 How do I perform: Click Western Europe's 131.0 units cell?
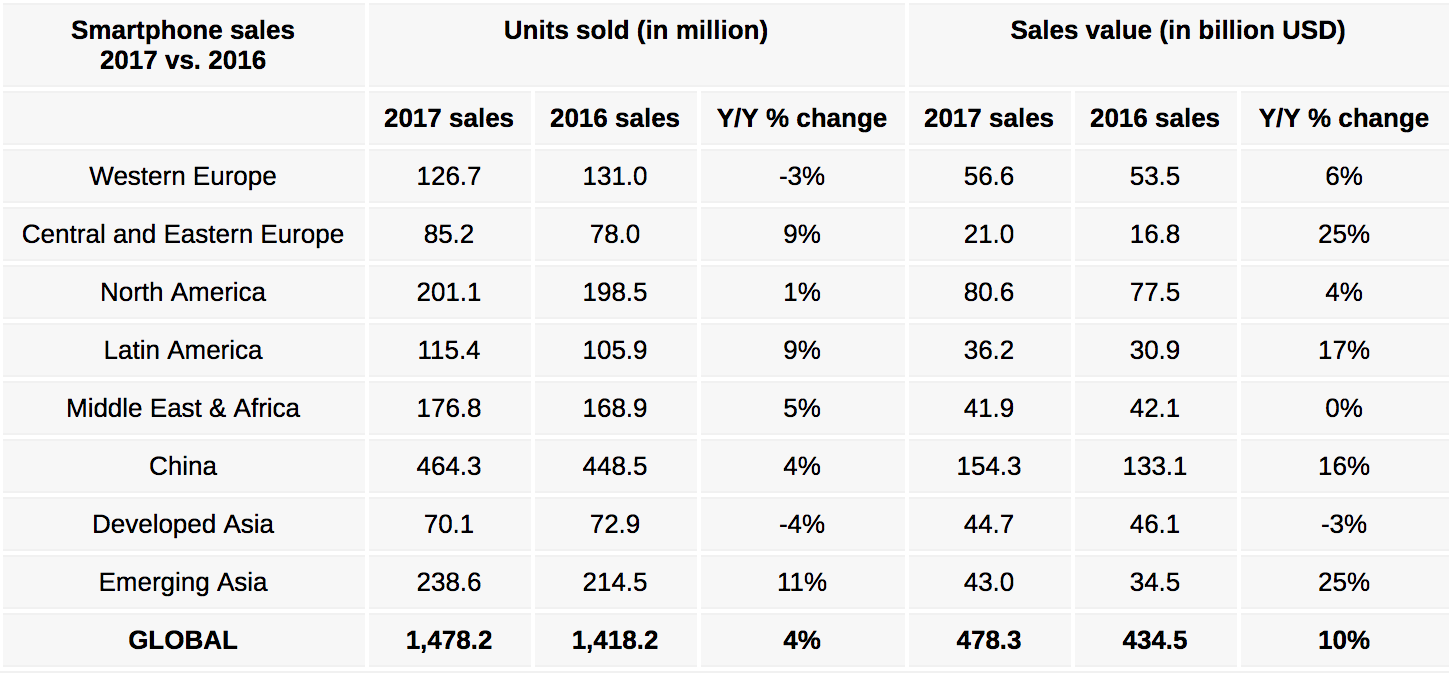coord(615,177)
